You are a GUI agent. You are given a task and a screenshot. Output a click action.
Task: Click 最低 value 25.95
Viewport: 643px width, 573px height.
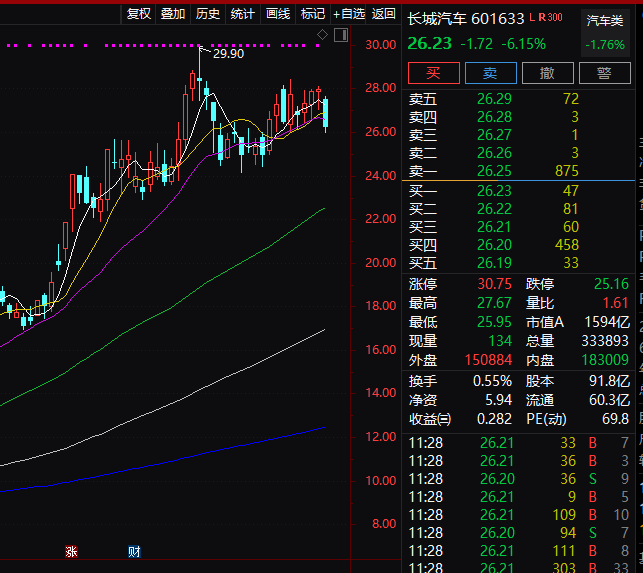click(x=494, y=322)
